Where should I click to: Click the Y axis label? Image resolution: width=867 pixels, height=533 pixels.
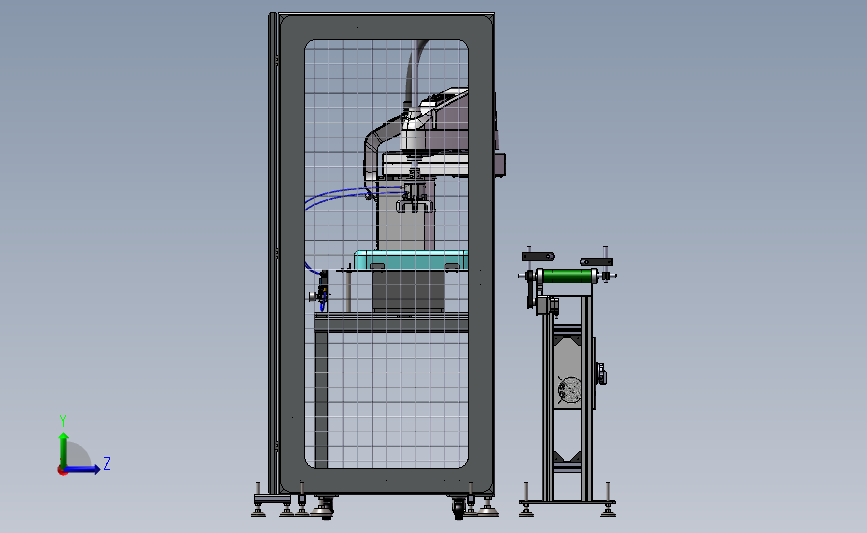point(63,421)
